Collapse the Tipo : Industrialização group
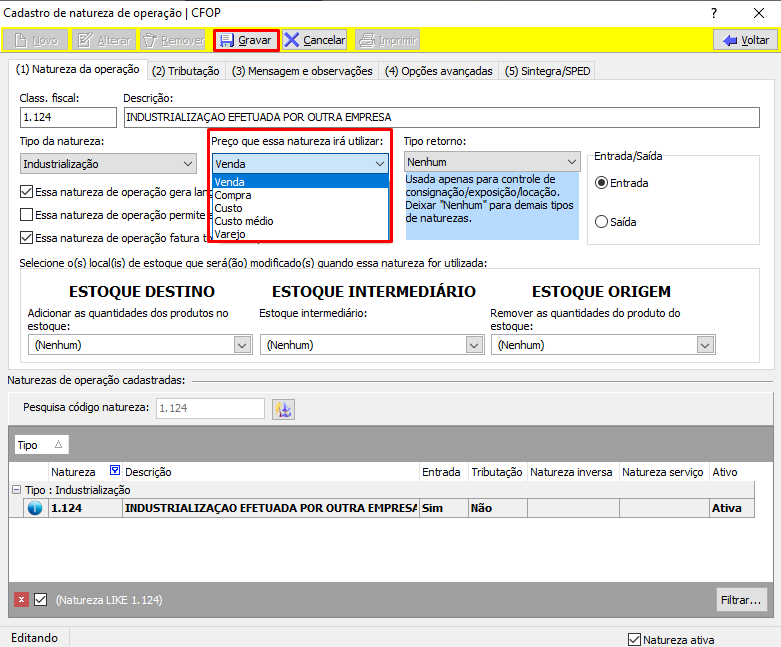 click(16, 490)
